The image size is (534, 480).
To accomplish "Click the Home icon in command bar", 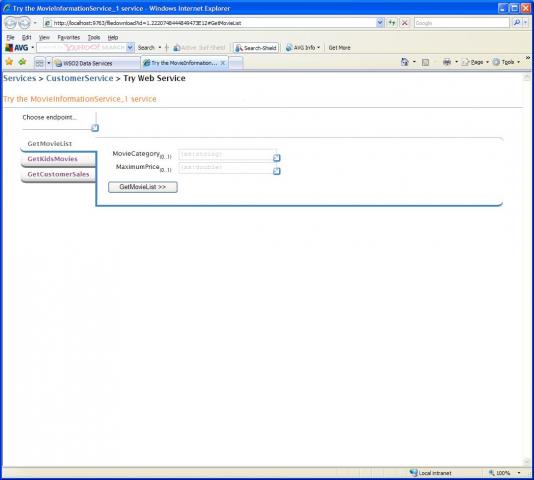I will (x=405, y=62).
